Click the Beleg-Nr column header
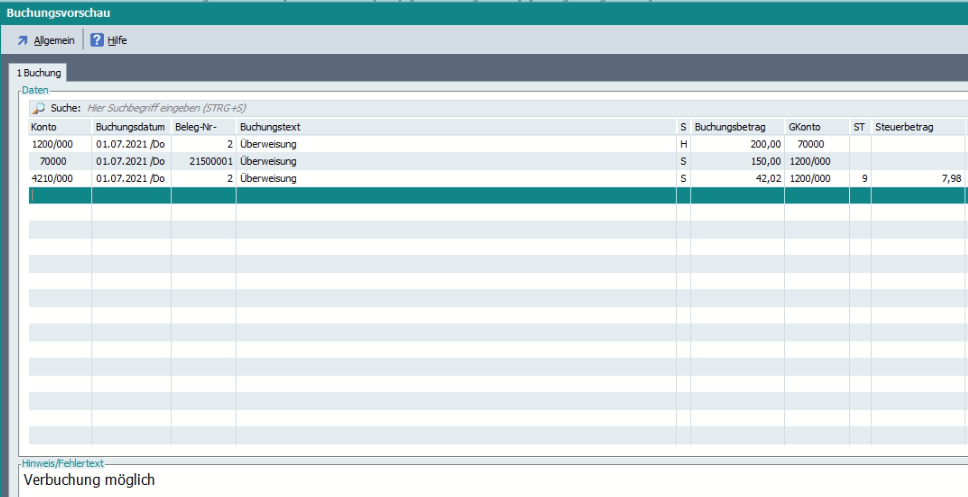The height and width of the screenshot is (497, 968). coord(196,127)
